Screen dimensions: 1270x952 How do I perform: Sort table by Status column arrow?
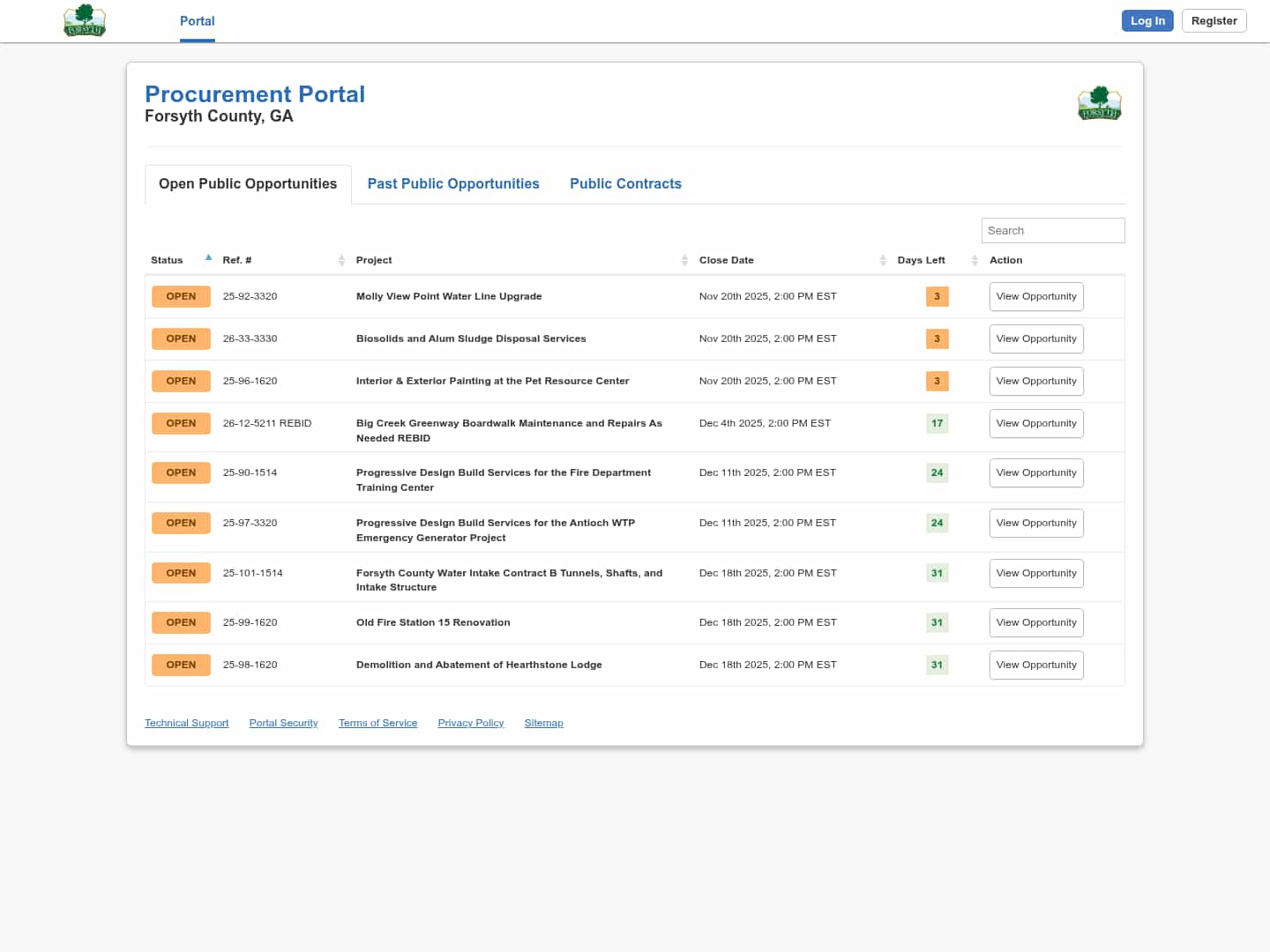(x=208, y=258)
